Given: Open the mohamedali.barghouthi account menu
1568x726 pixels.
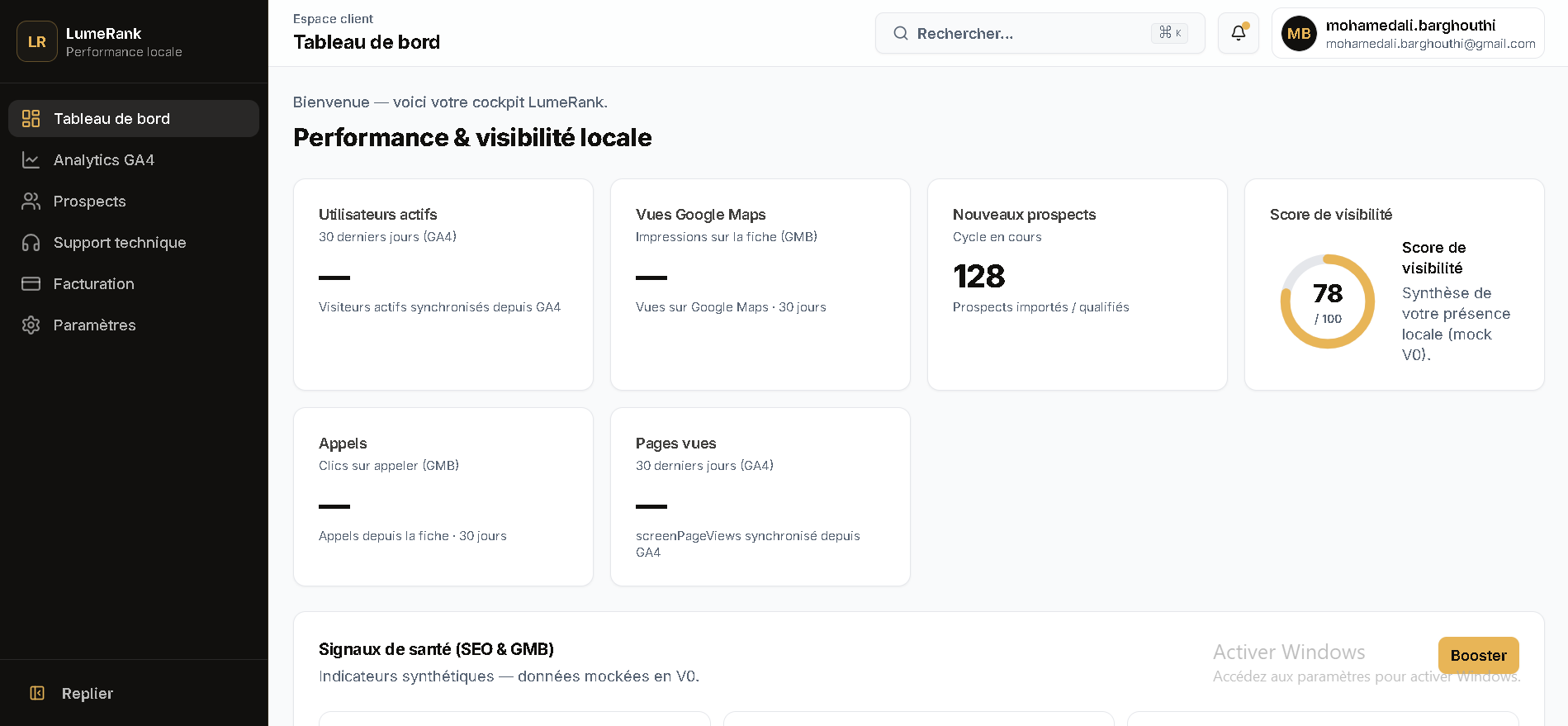Looking at the screenshot, I should coord(1408,33).
